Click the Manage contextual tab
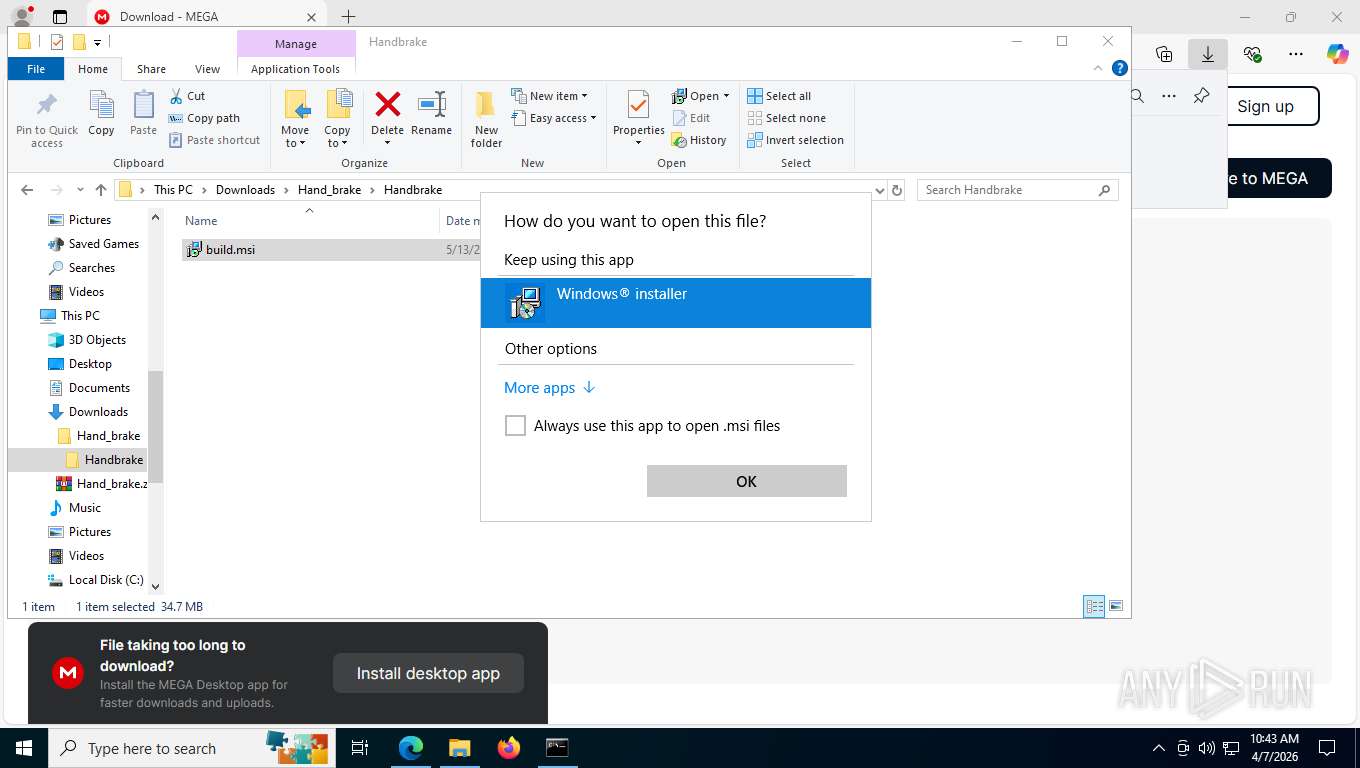This screenshot has height=768, width=1360. point(296,44)
